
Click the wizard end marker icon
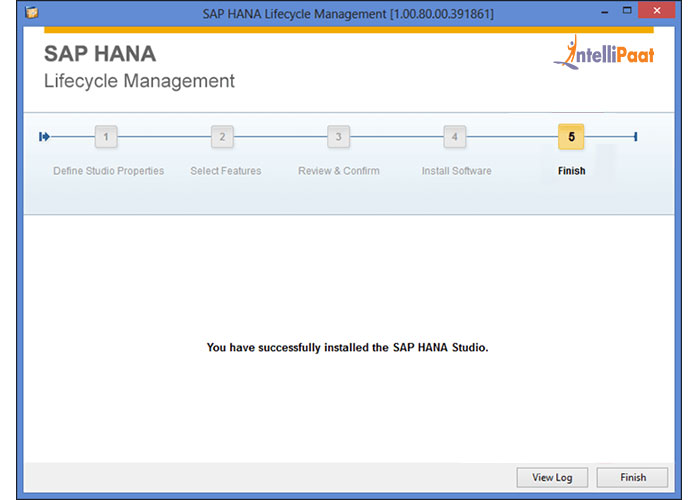tap(635, 137)
